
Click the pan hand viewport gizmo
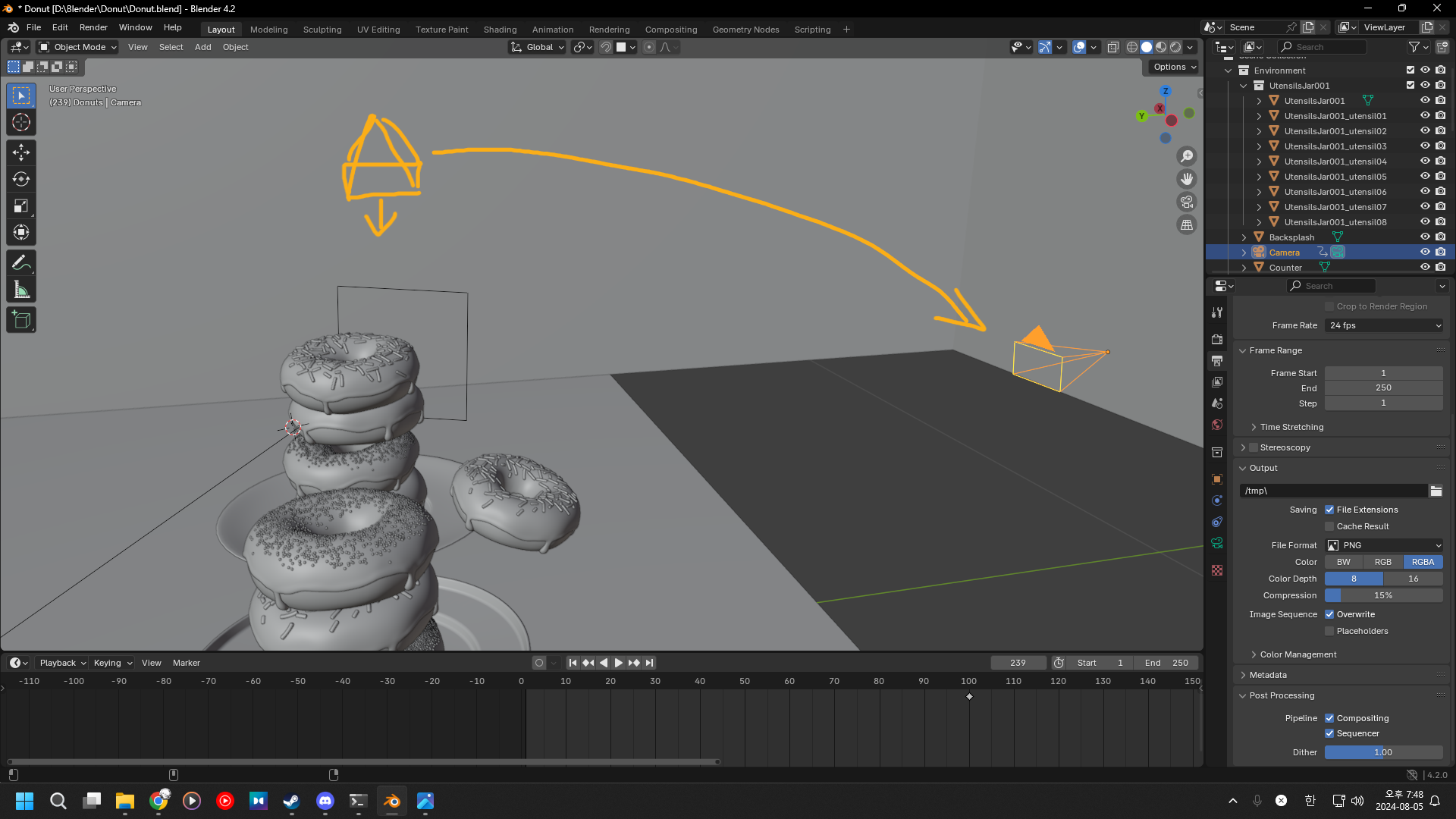1187,179
